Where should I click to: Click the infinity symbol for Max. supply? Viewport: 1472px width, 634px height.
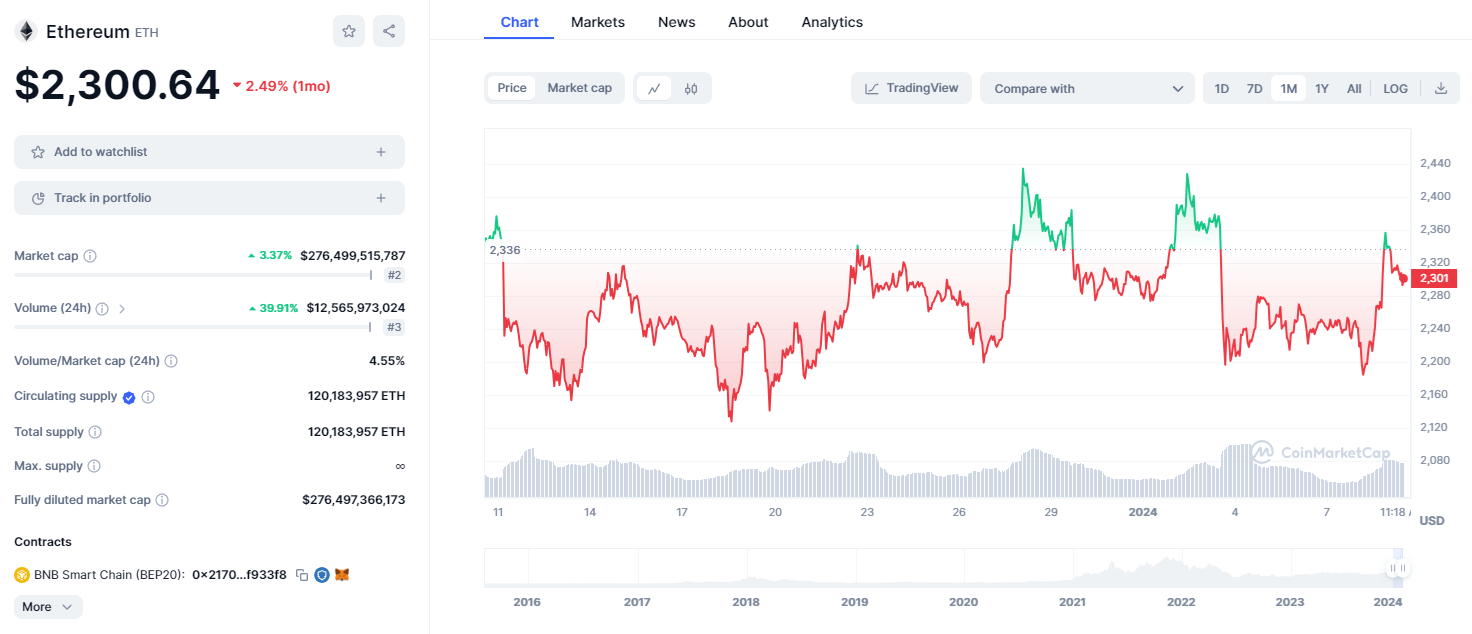pyautogui.click(x=400, y=466)
